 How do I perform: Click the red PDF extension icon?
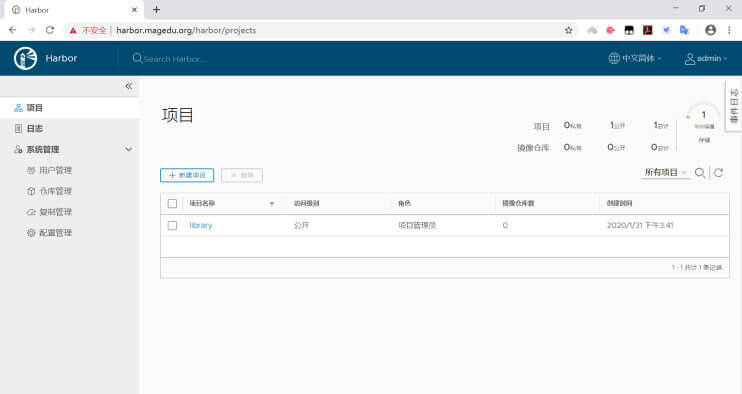click(x=647, y=30)
